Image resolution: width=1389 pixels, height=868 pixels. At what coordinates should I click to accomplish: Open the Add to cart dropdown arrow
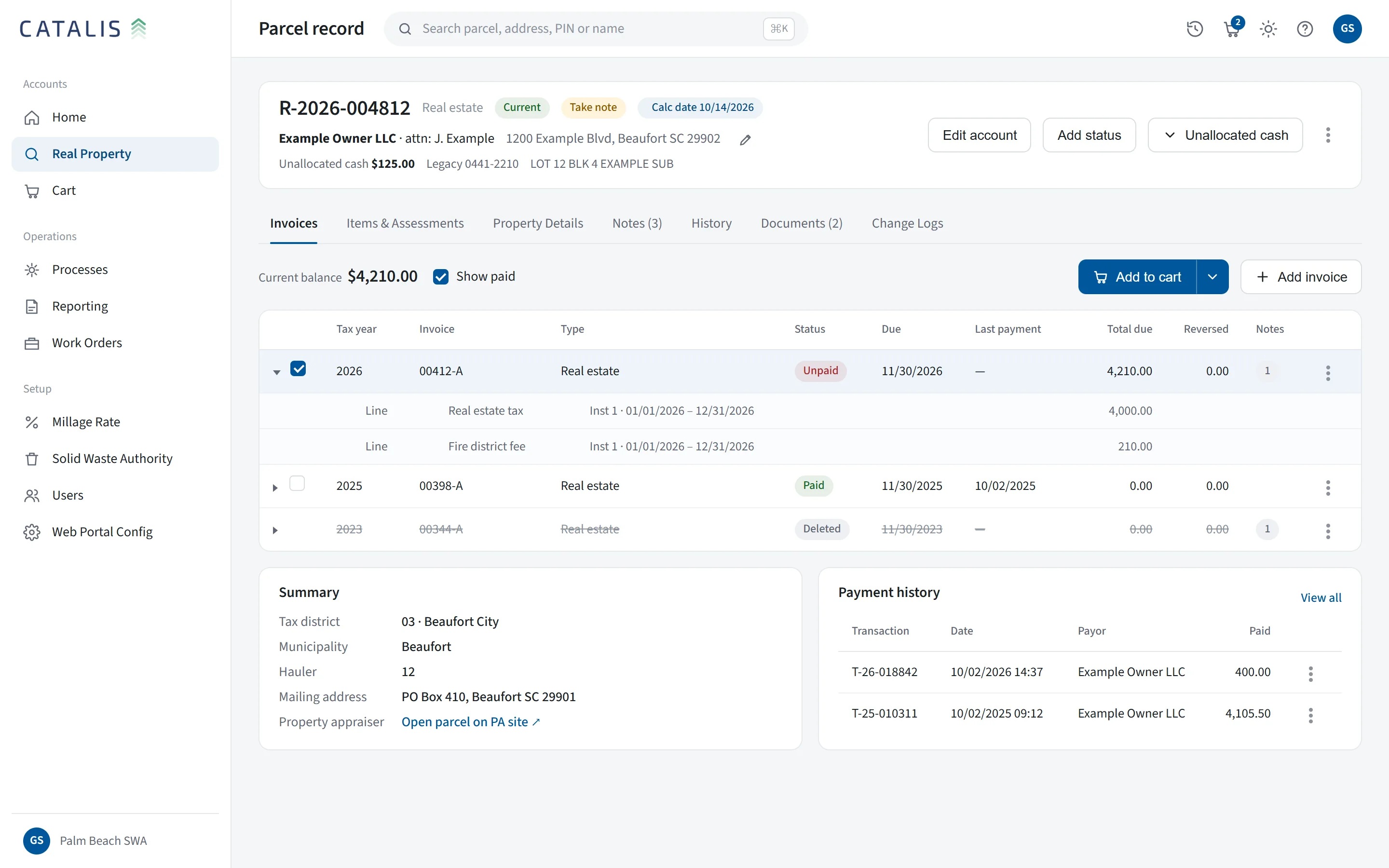(1212, 277)
